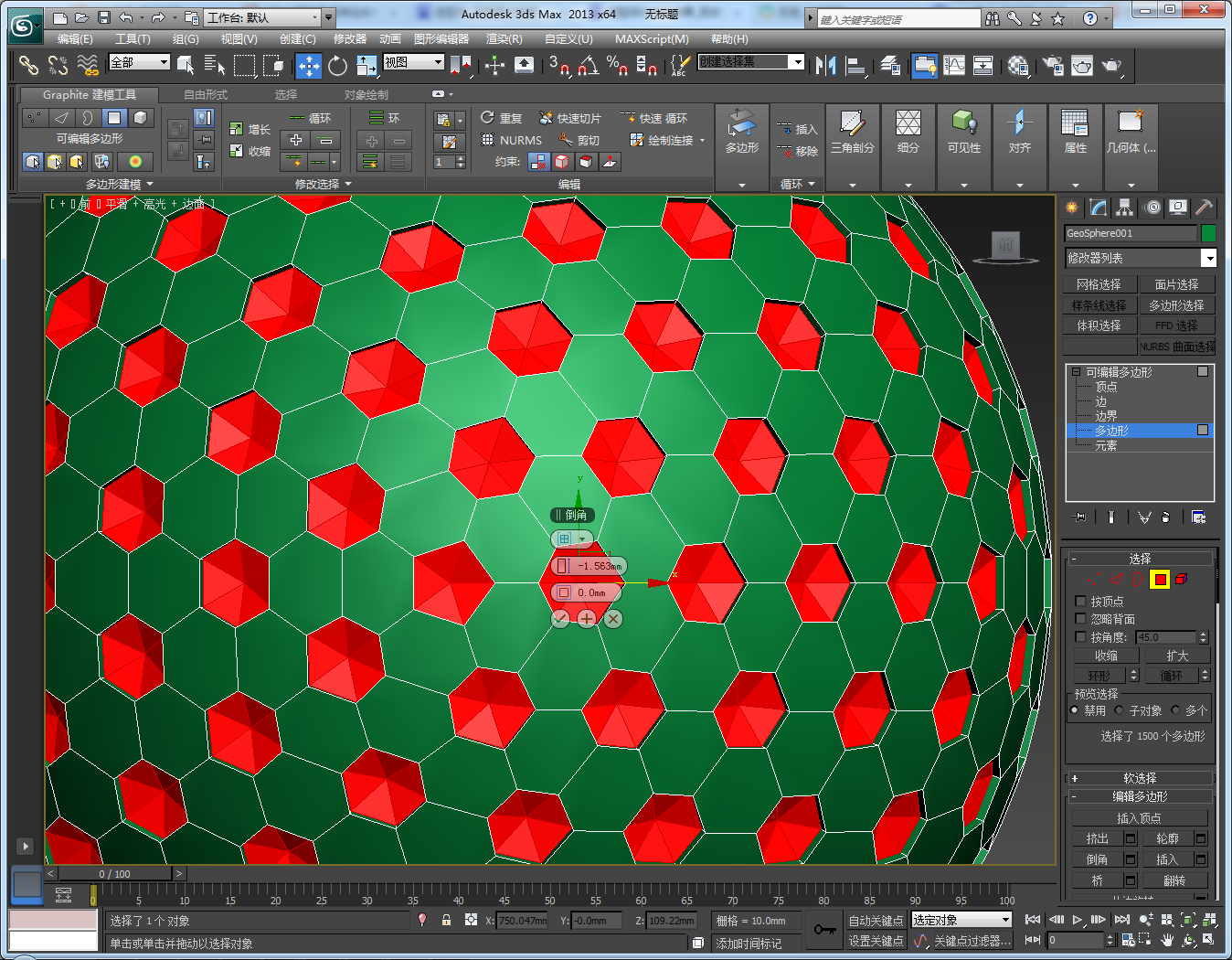
Task: Click the 翻转 flip button
Action: tap(1175, 880)
